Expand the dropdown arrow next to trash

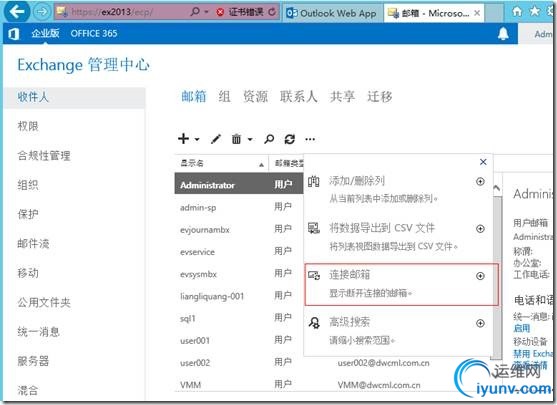[x=250, y=140]
